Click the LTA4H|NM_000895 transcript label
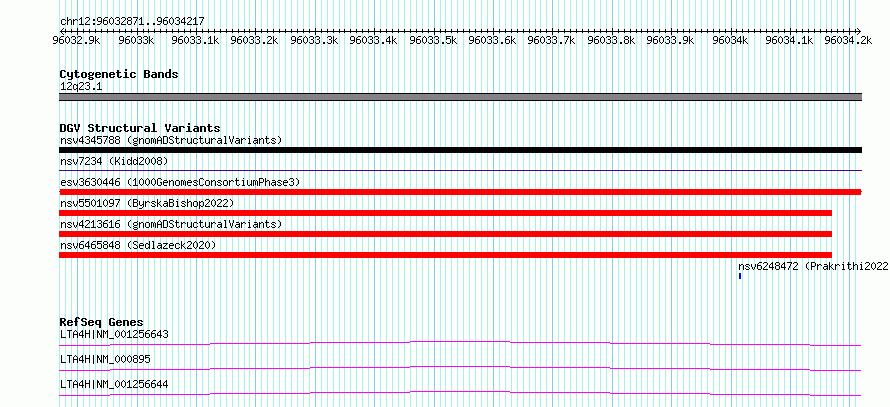 105,359
